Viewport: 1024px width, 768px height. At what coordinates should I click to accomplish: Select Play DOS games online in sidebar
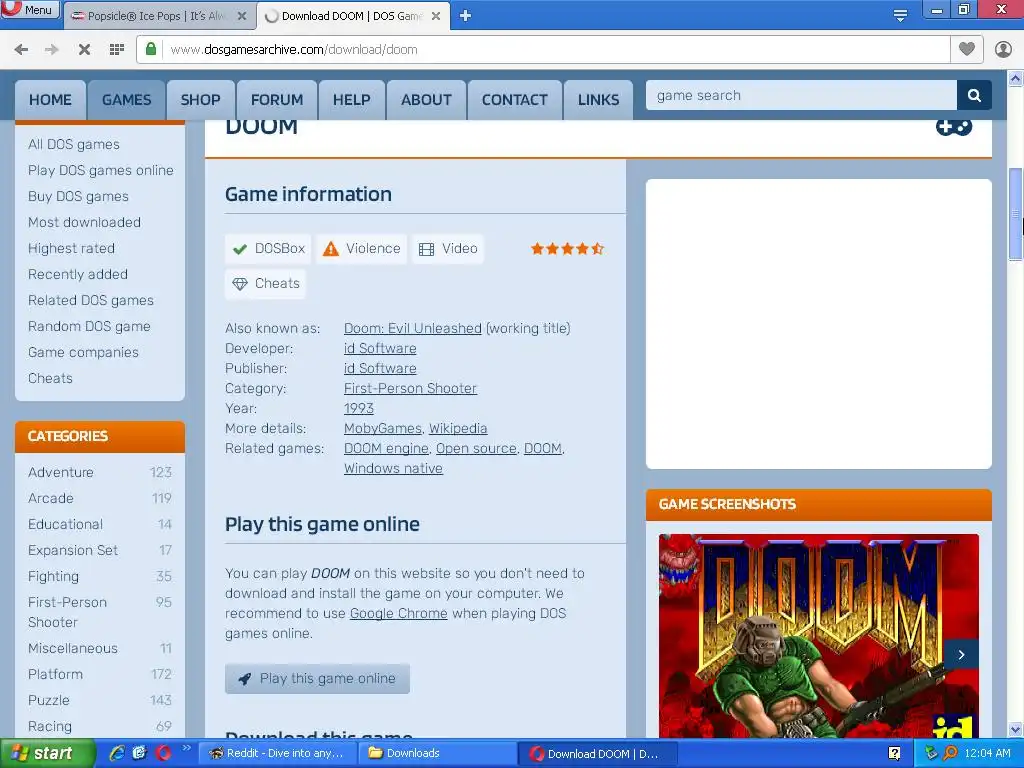[x=101, y=170]
